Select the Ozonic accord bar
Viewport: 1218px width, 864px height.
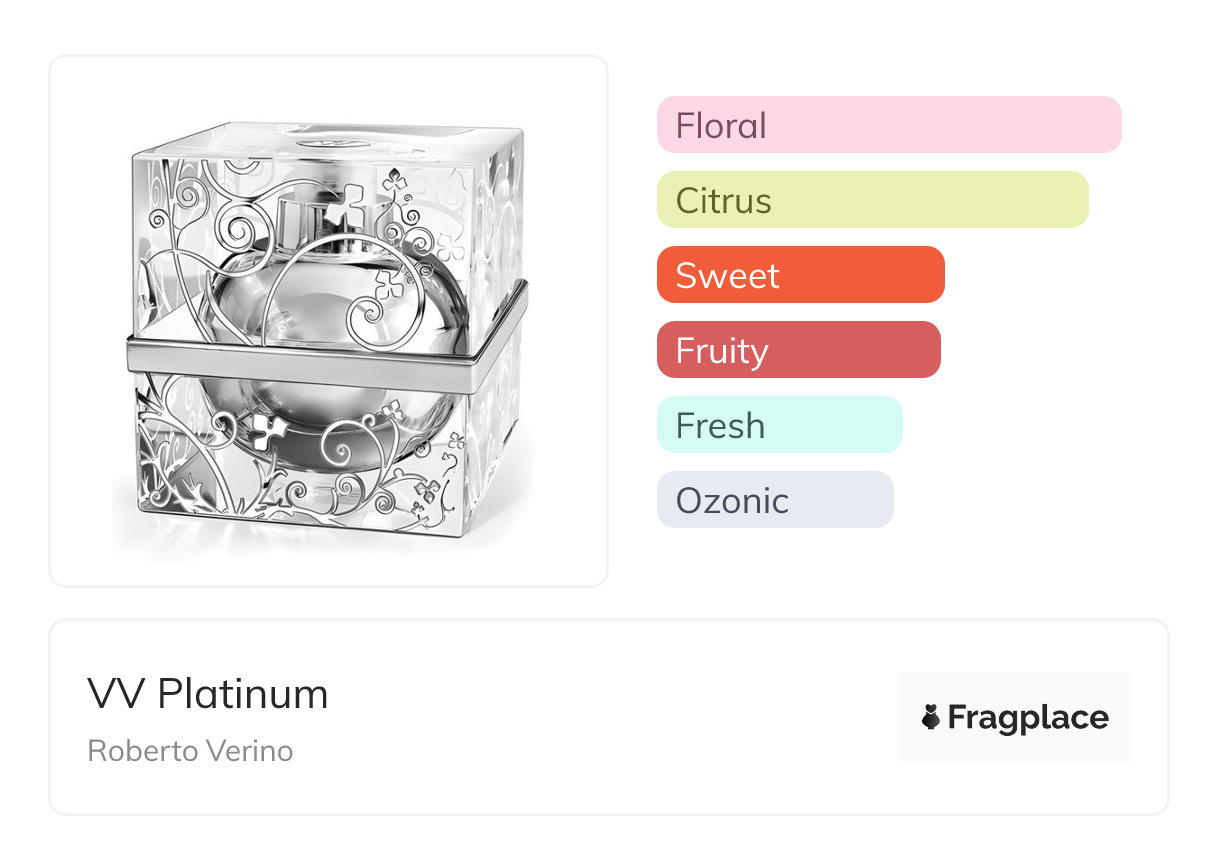point(775,500)
